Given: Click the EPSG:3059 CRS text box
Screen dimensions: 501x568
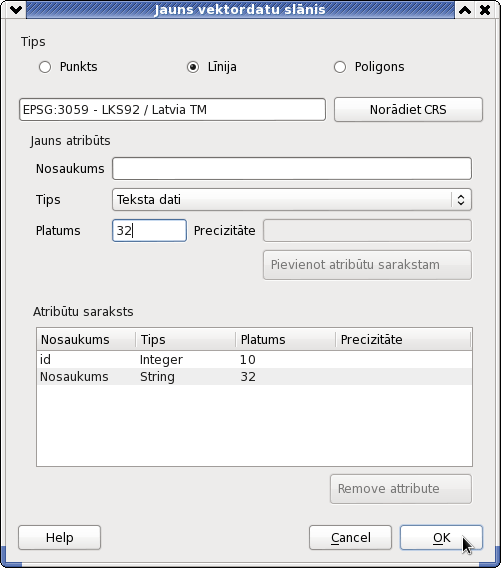Looking at the screenshot, I should pos(172,109).
